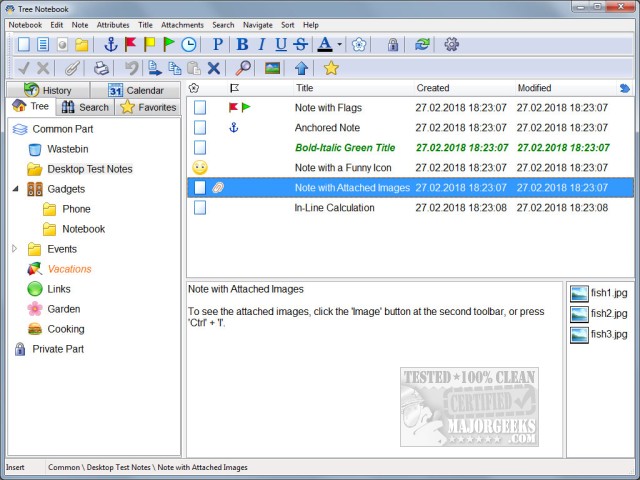Click the blue anchor toolbar icon

coord(111,45)
